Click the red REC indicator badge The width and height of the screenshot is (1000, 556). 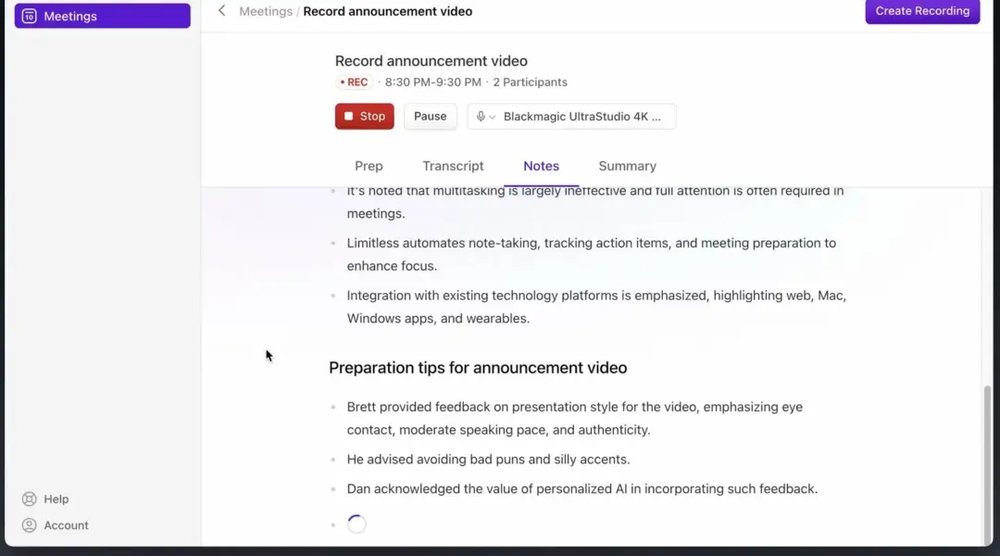354,82
